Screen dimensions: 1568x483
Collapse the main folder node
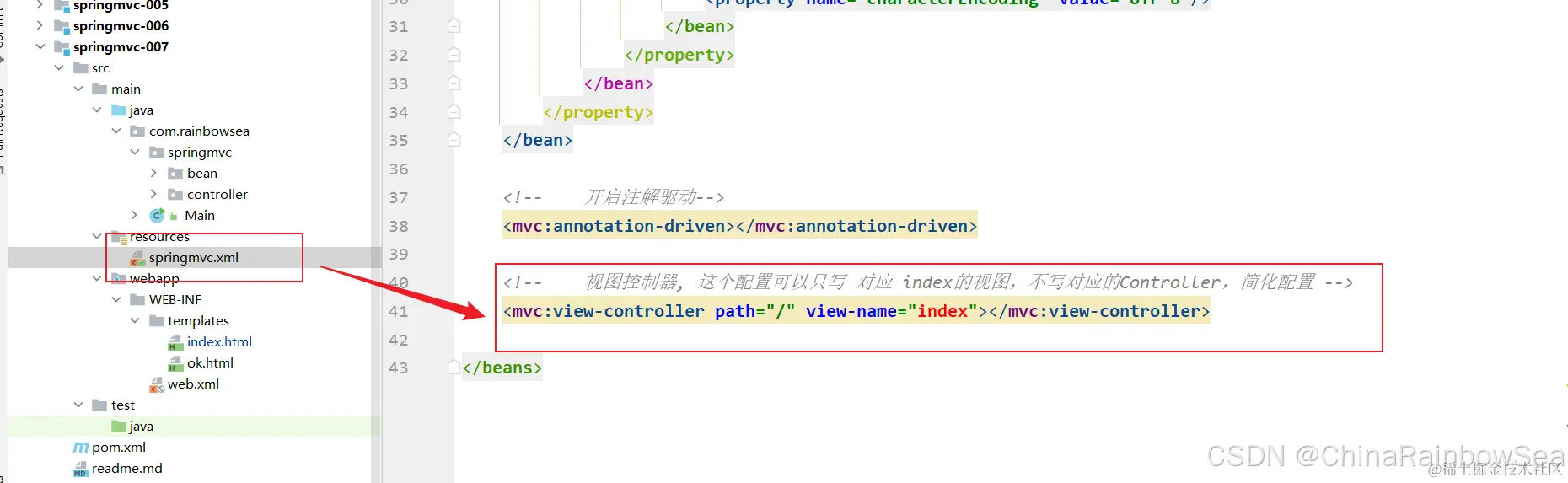point(78,89)
